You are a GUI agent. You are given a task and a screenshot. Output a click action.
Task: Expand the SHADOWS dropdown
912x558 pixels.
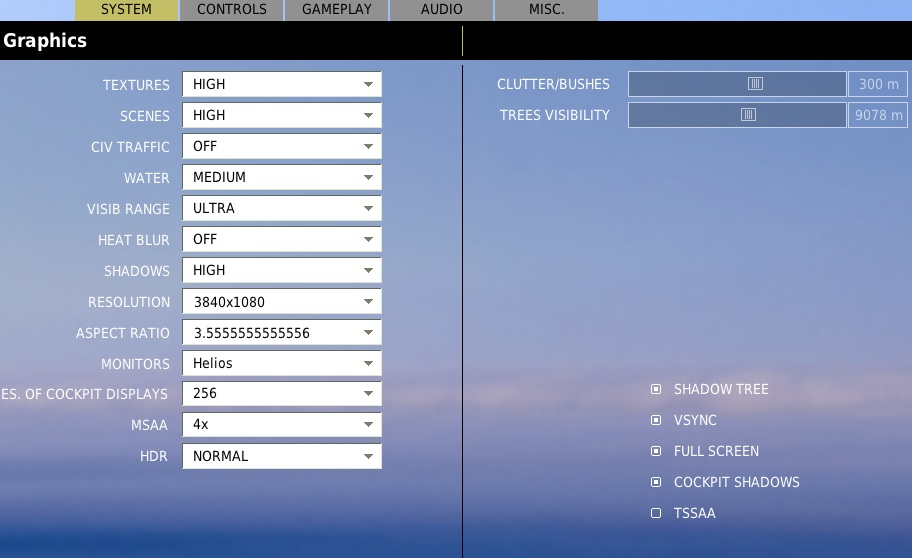click(282, 271)
